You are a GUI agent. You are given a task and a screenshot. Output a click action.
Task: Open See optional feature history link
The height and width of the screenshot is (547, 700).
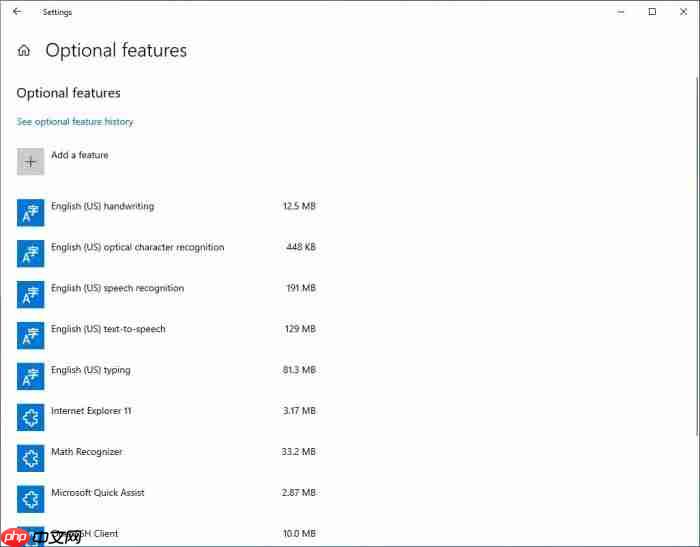(x=75, y=122)
